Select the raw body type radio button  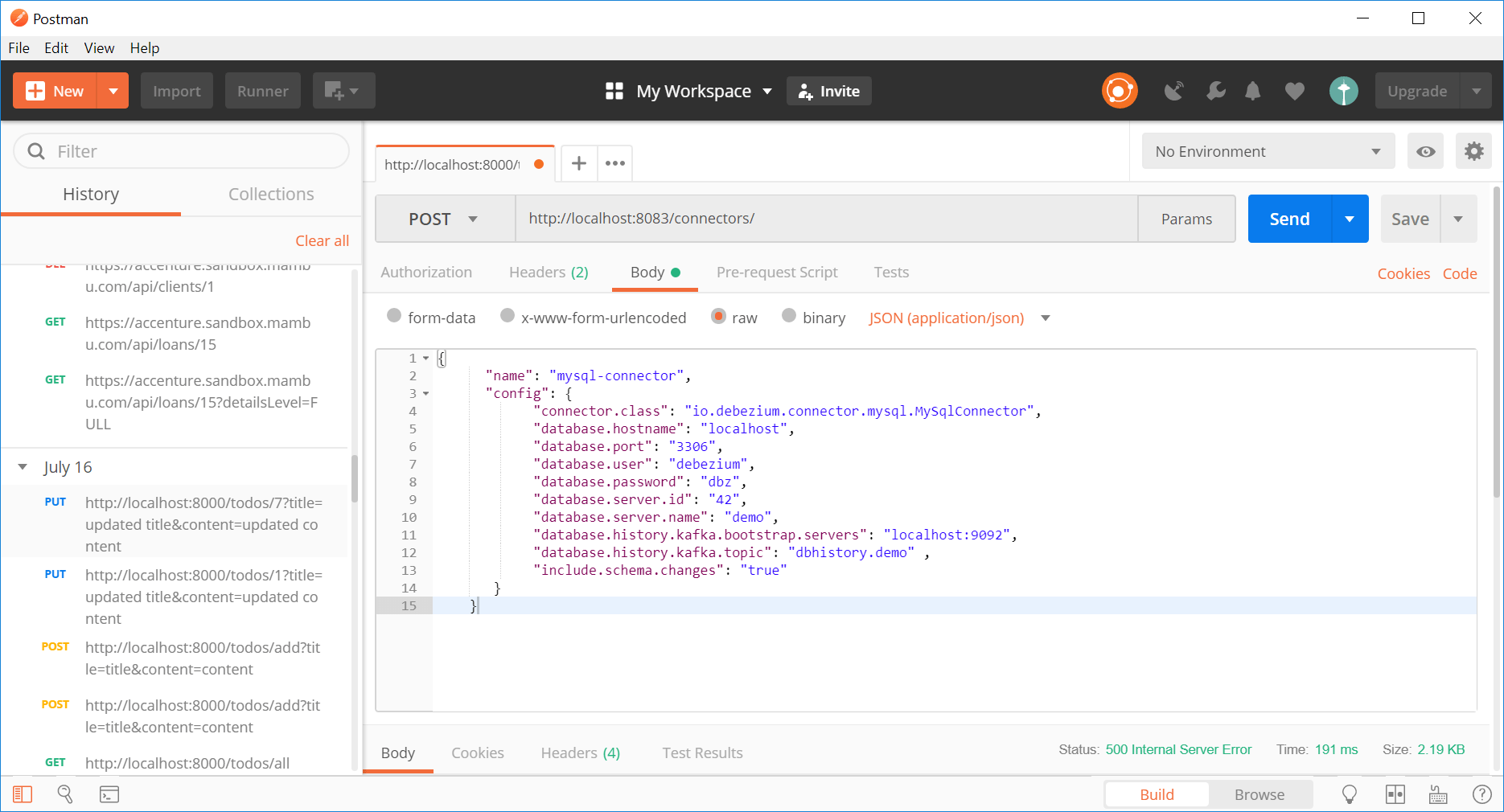point(717,317)
